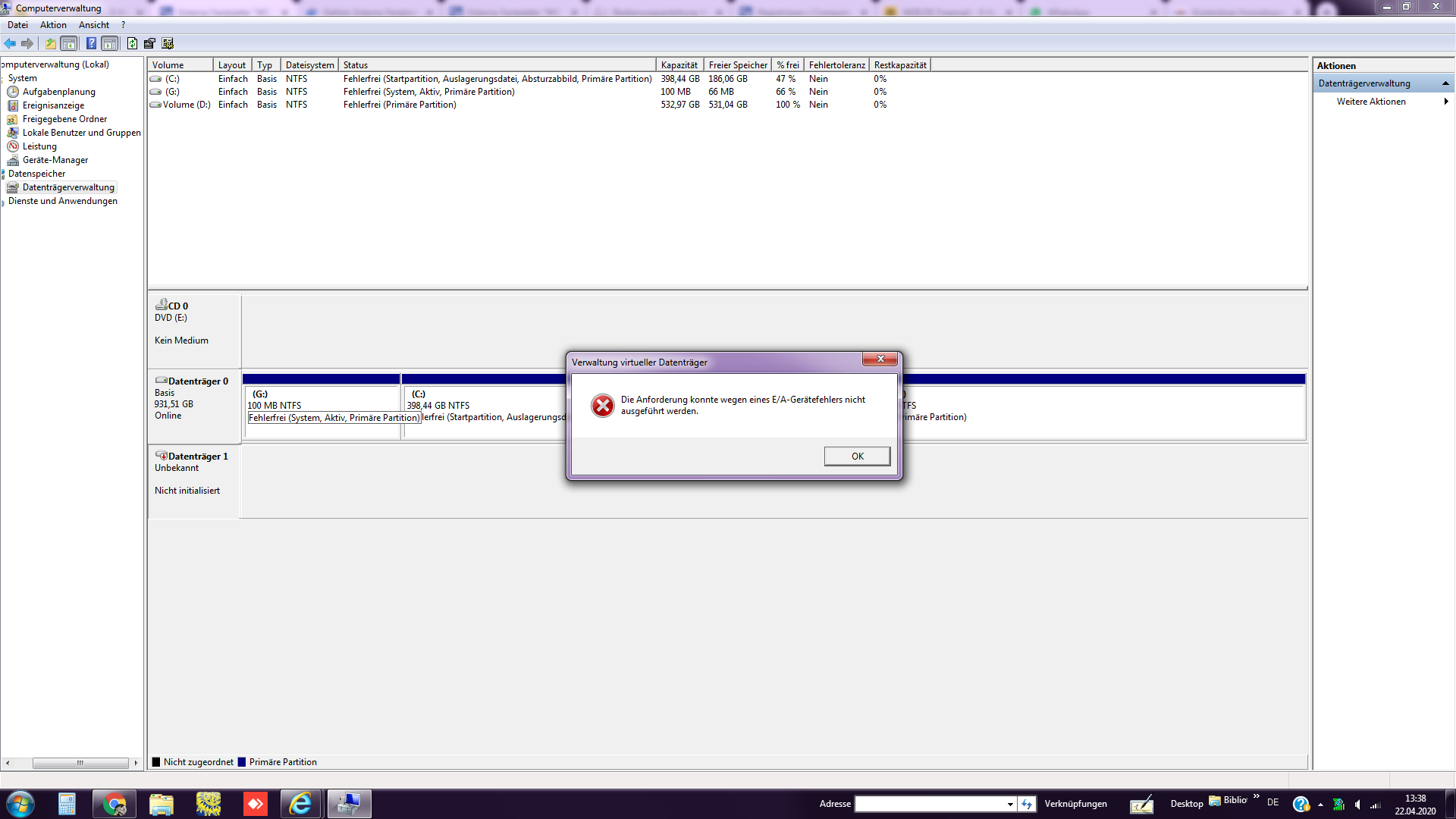Screen dimensions: 1456x819
Task: Select the Volume (D:) row
Action: tap(186, 105)
